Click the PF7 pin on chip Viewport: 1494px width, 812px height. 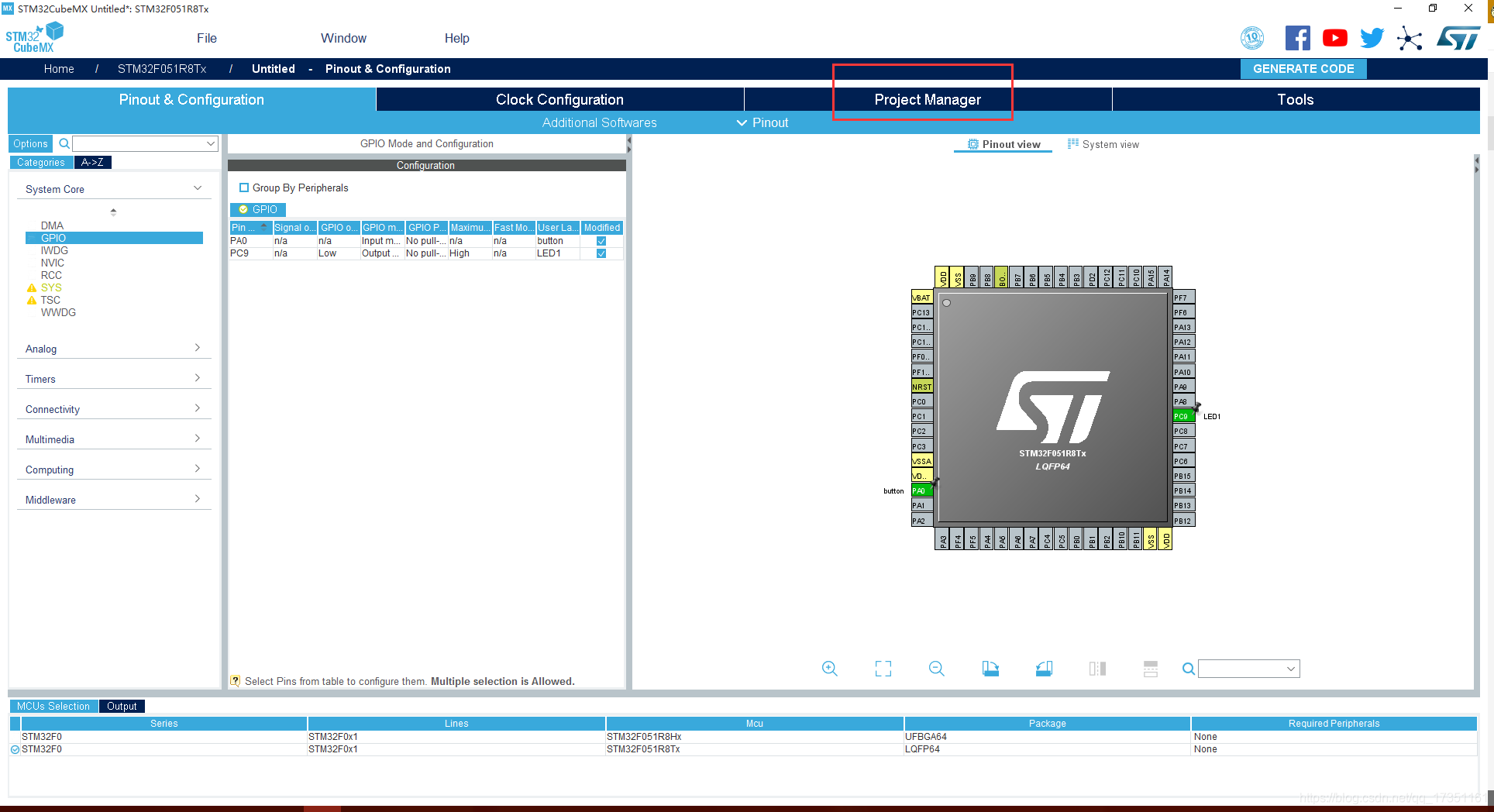click(1183, 298)
